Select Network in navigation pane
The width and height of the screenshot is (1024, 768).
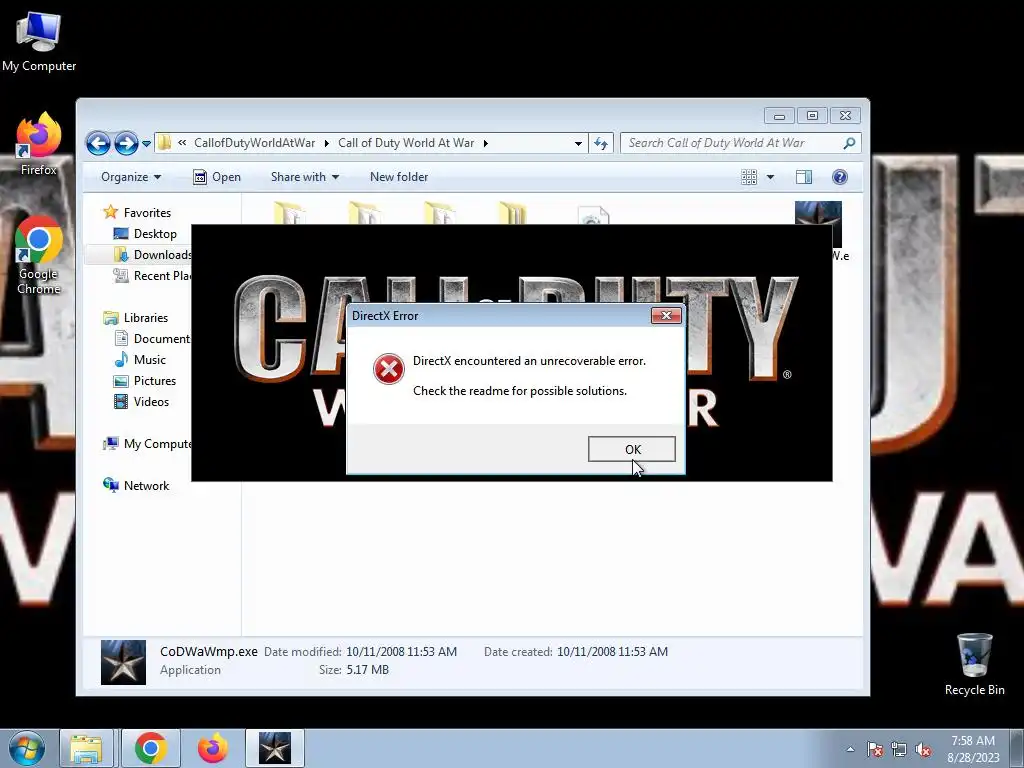[136, 486]
